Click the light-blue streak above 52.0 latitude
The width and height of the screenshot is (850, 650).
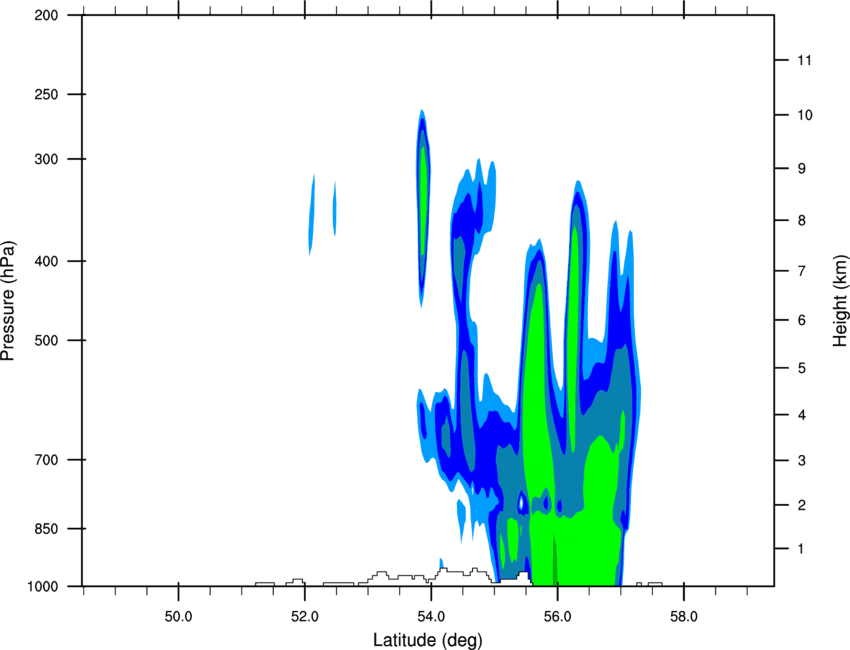pos(312,215)
